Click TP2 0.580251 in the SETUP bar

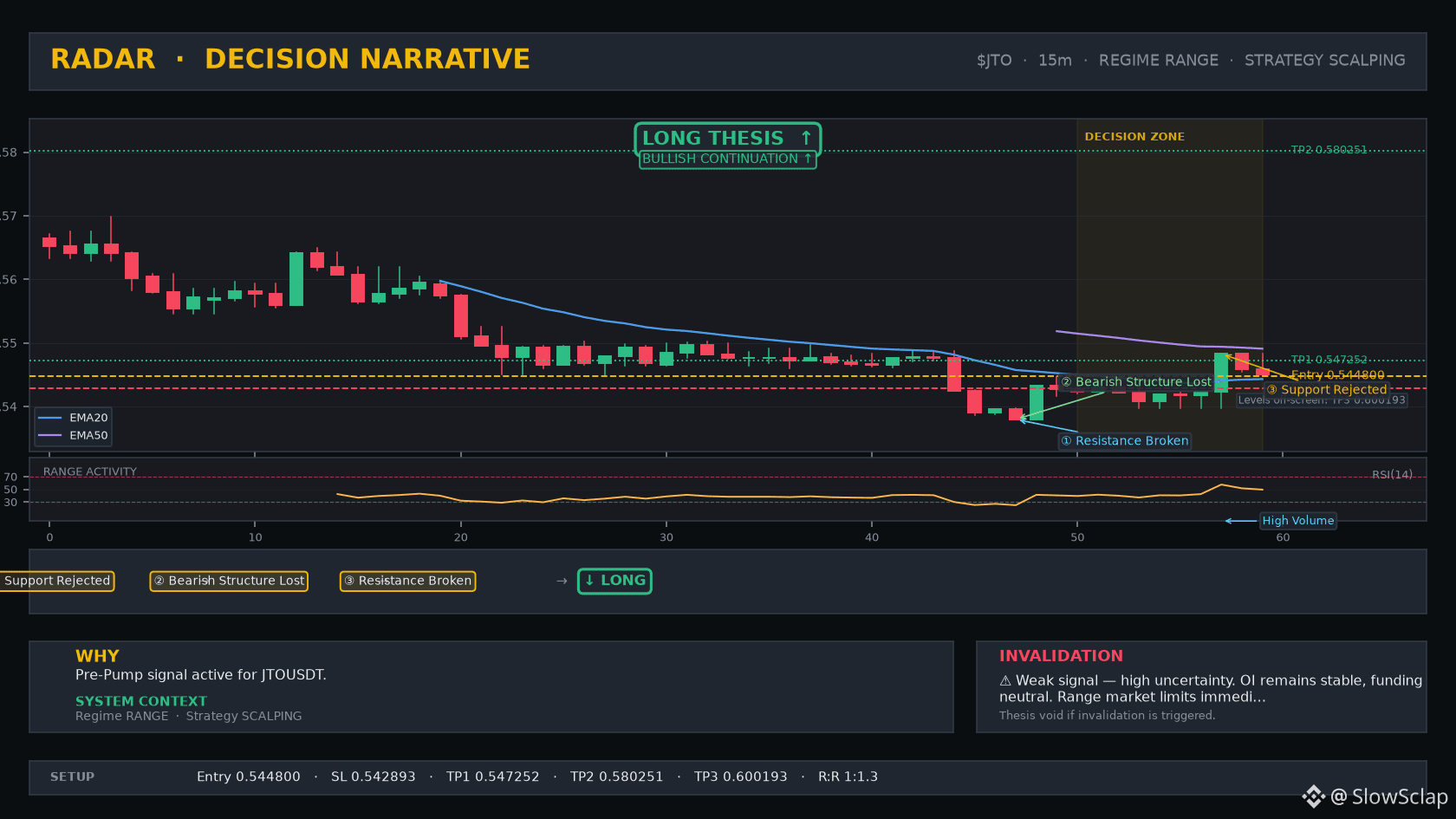(617, 777)
